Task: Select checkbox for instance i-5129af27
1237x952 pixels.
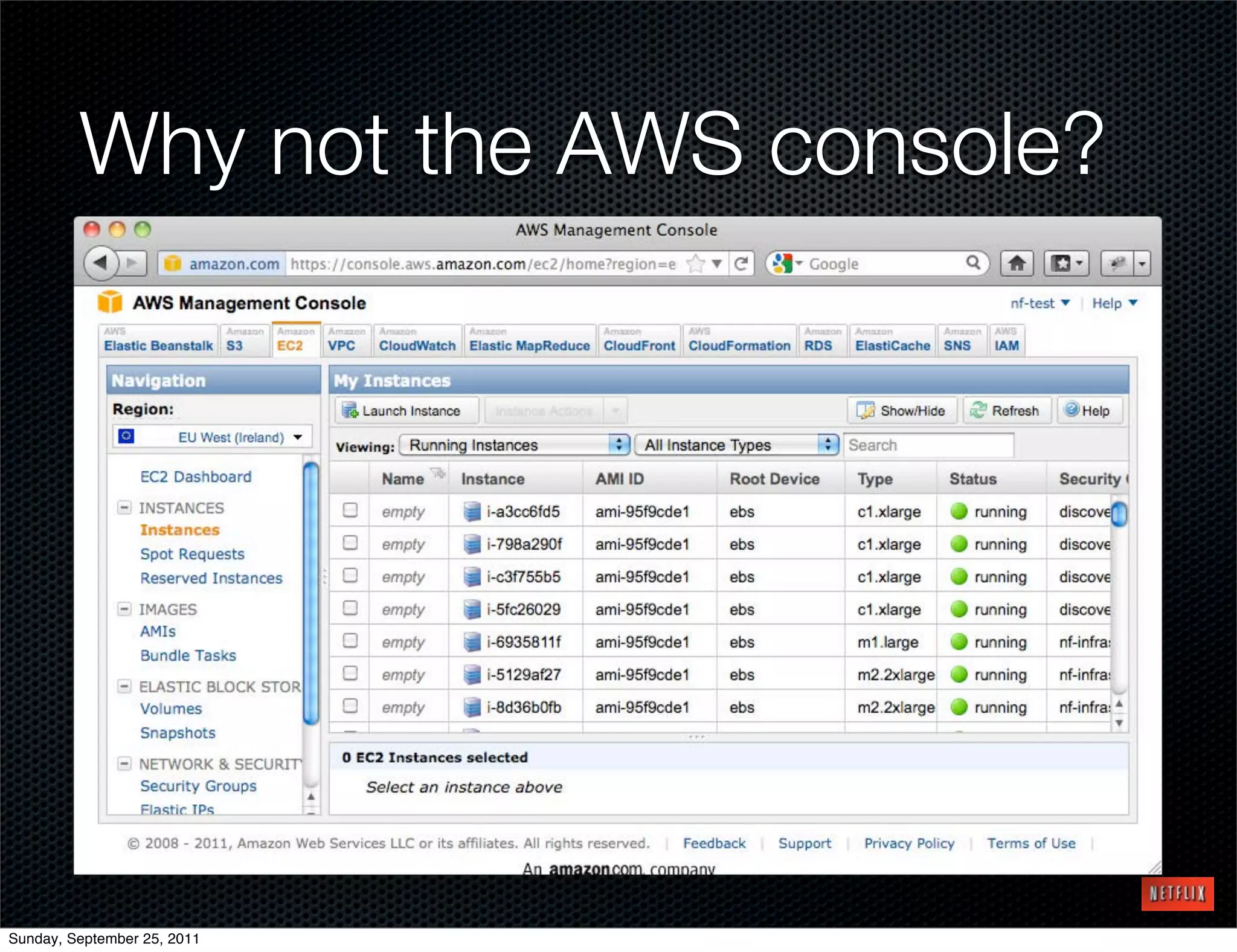Action: coord(350,674)
